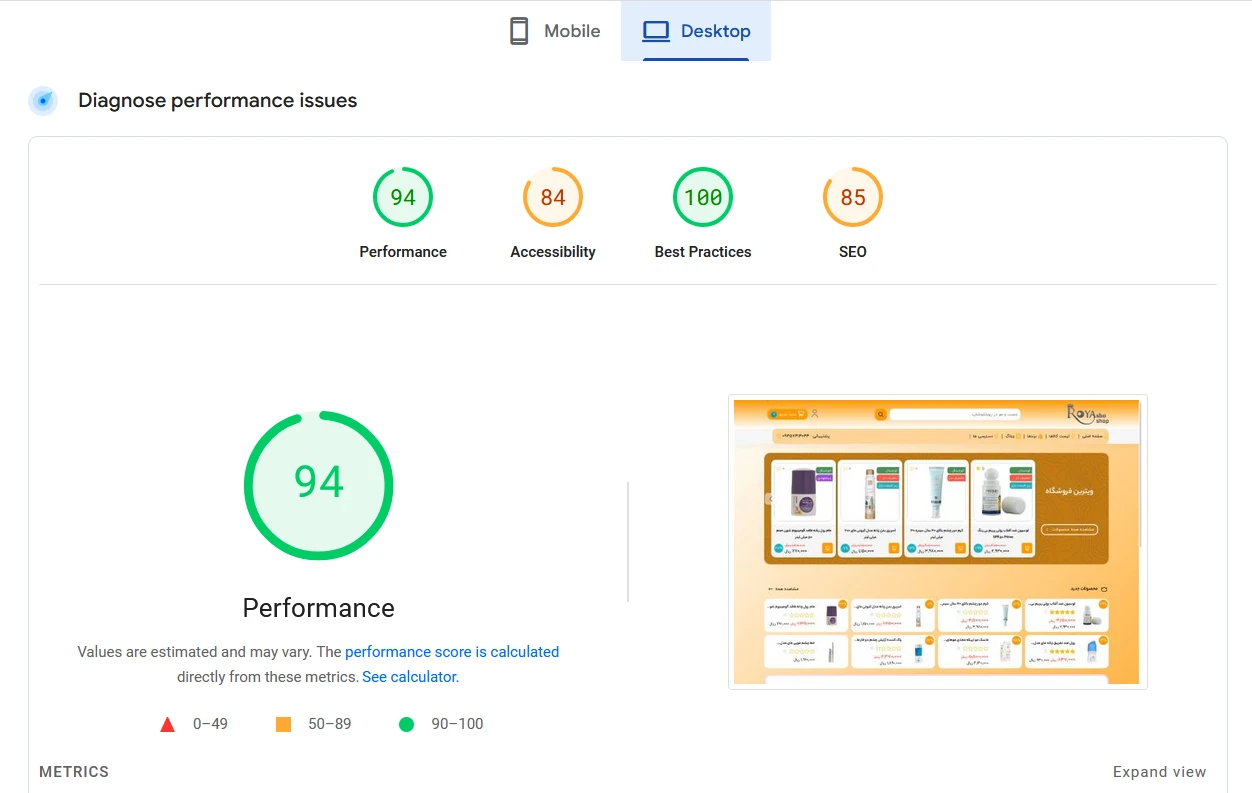This screenshot has height=793, width=1252.
Task: Open the SEO score gauge 85
Action: tap(853, 197)
